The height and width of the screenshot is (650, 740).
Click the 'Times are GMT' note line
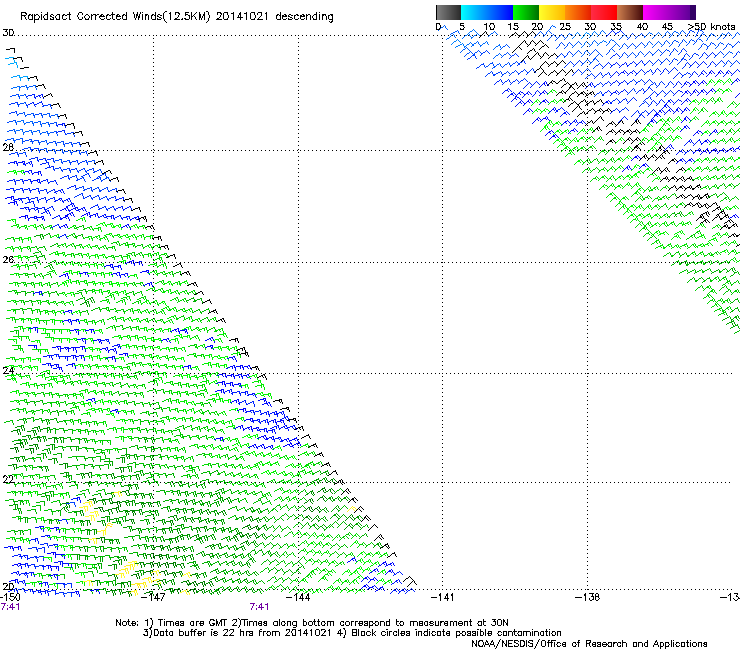click(x=311, y=623)
